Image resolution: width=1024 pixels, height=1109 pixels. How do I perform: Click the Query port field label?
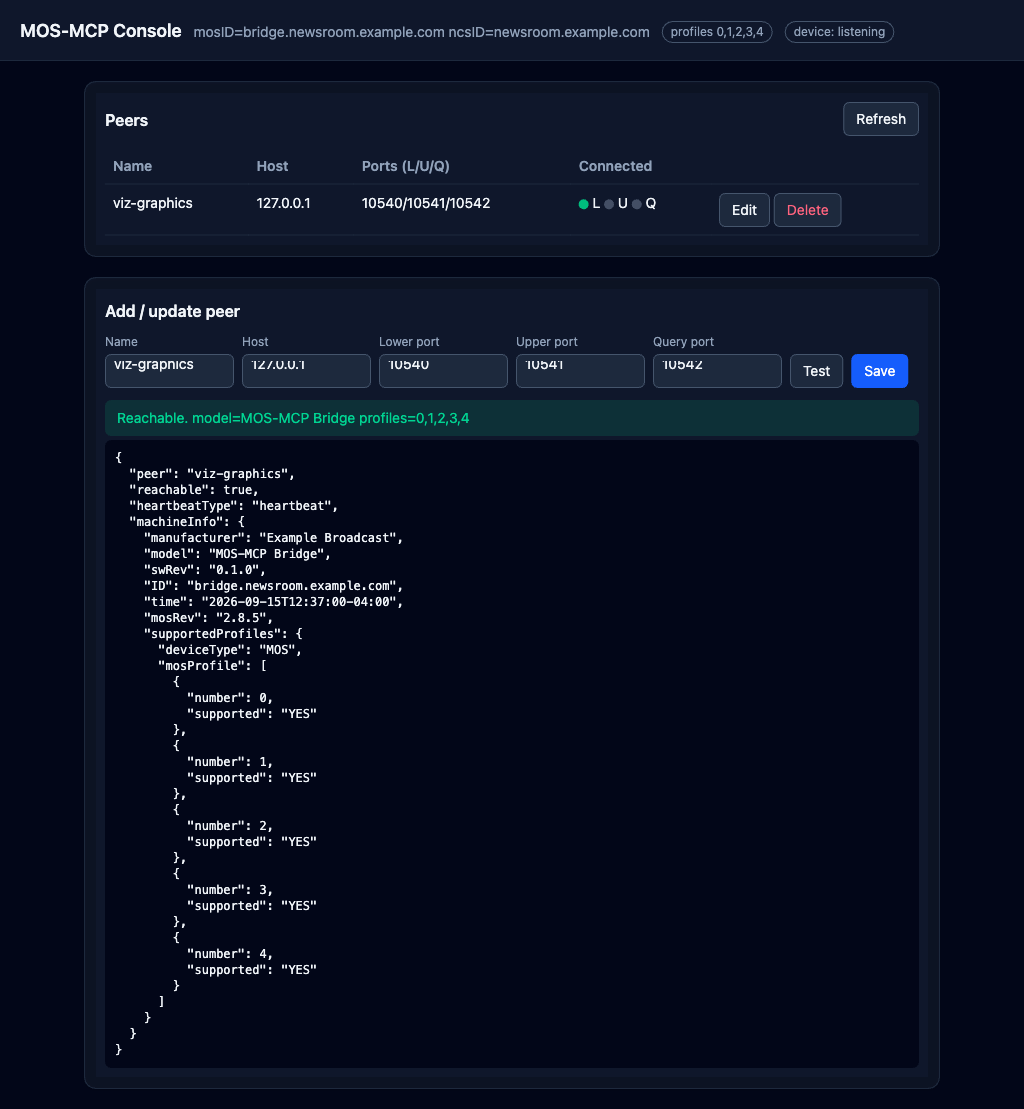point(683,342)
